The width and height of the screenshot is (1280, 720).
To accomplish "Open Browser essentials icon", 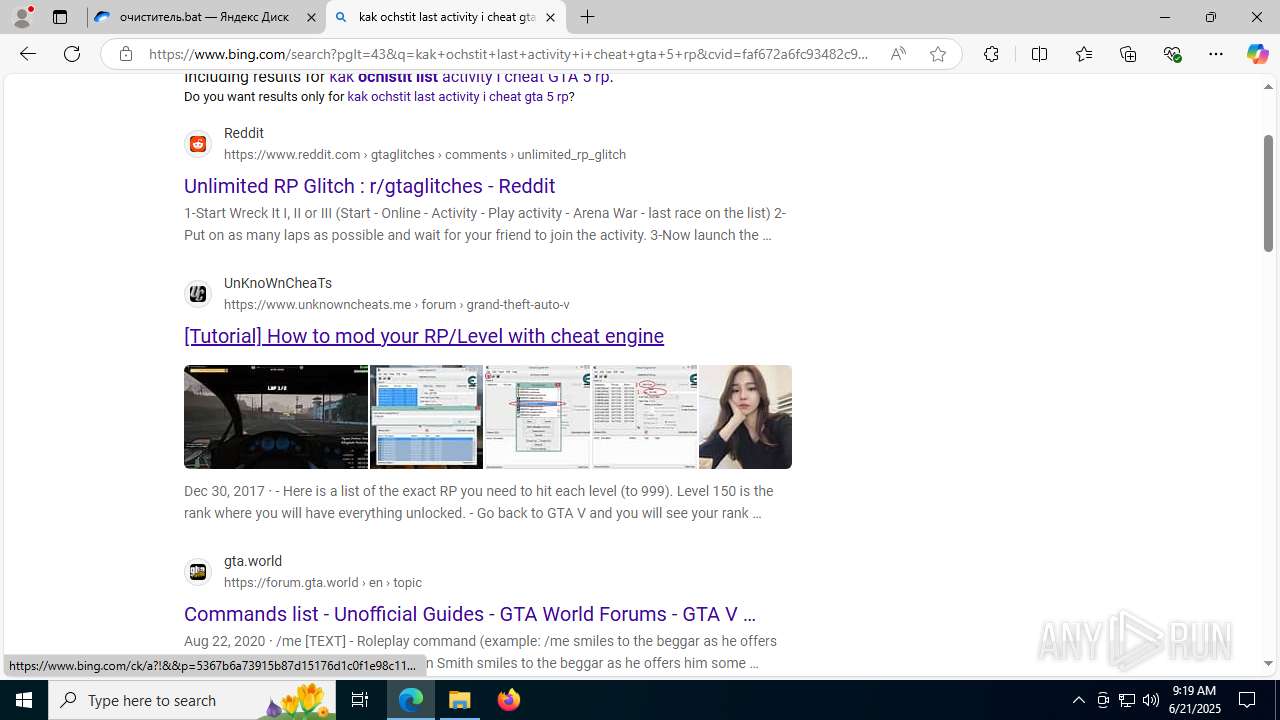I will click(1172, 54).
